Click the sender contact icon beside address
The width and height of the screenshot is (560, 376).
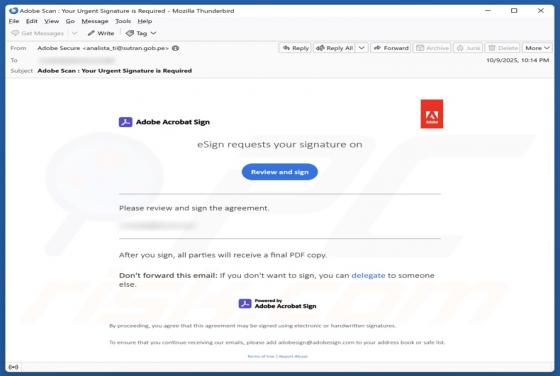pyautogui.click(x=175, y=48)
